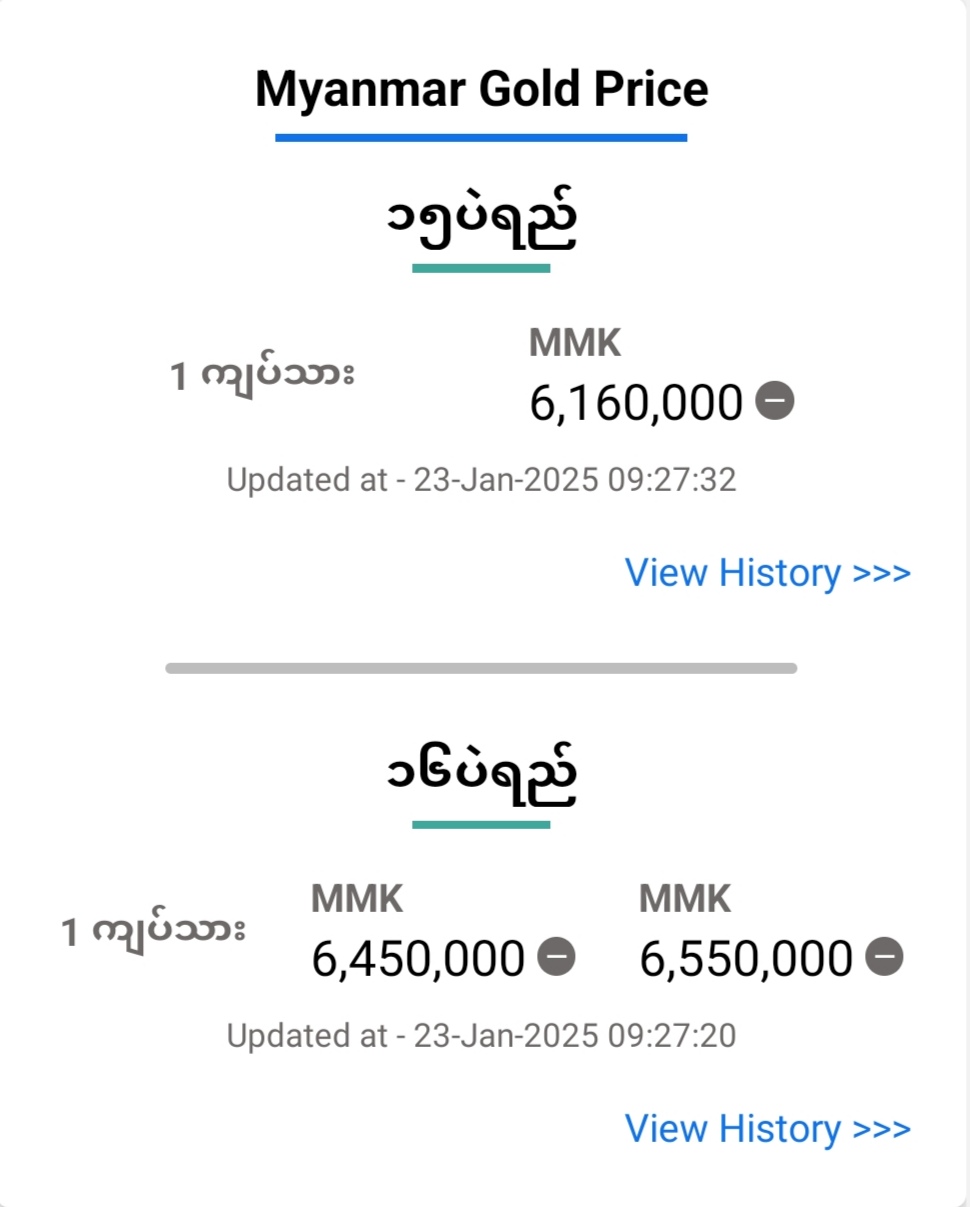Open View History for 15 ပဲရည် gold

pos(768,573)
